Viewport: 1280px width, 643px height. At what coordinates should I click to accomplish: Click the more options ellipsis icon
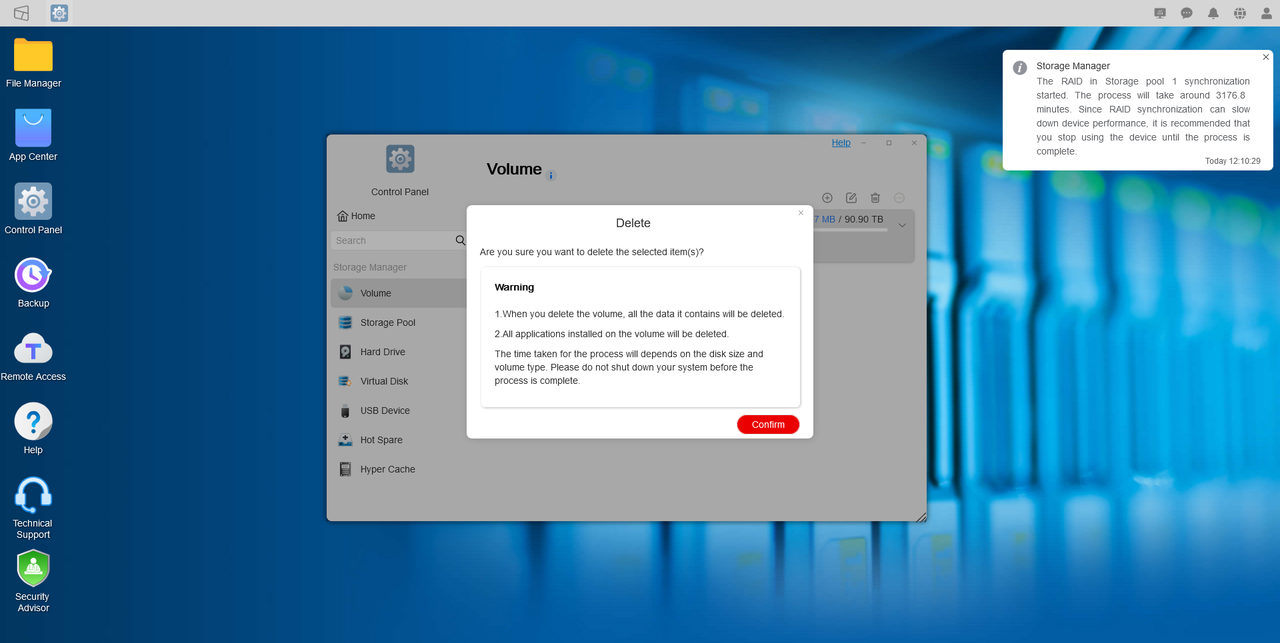click(x=899, y=198)
